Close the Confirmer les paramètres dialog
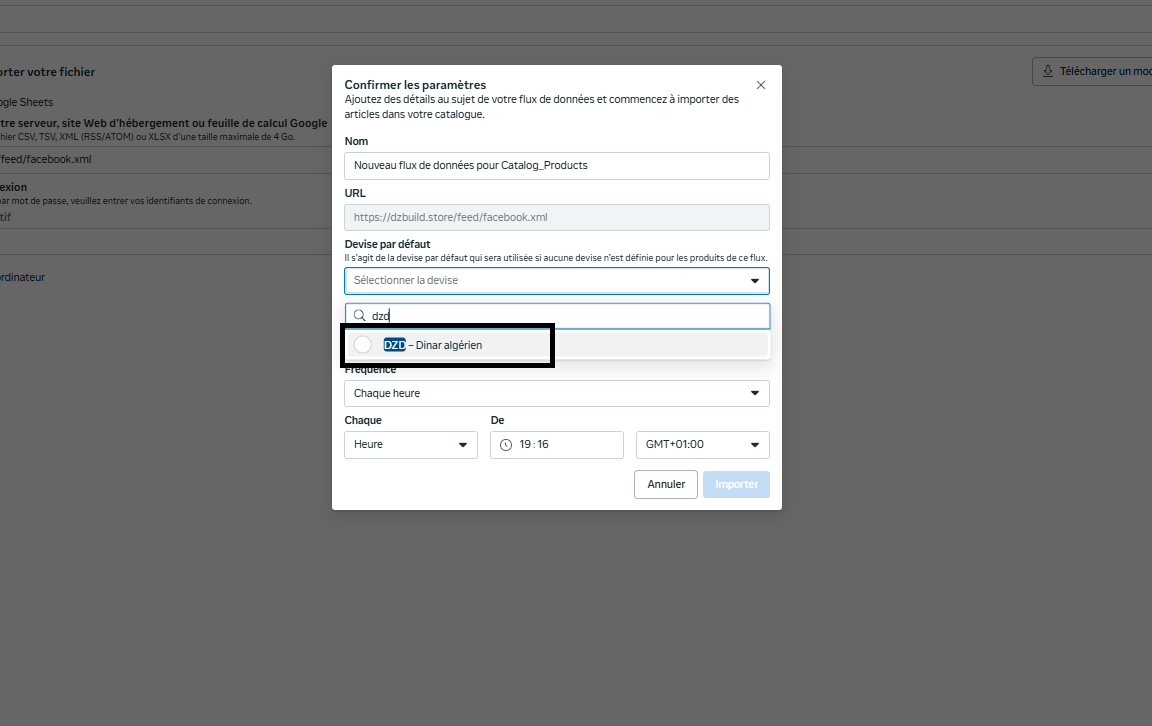The height and width of the screenshot is (726, 1152). click(761, 85)
